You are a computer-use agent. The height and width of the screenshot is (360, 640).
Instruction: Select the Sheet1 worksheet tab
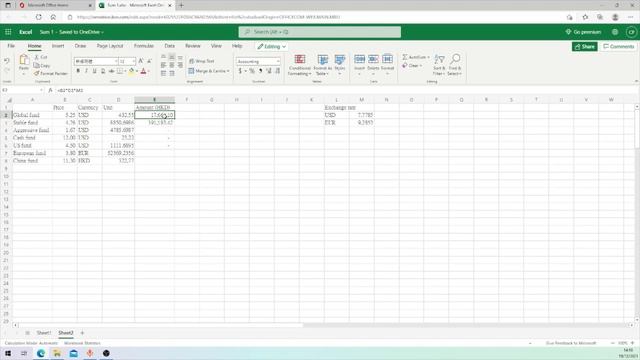click(x=44, y=333)
